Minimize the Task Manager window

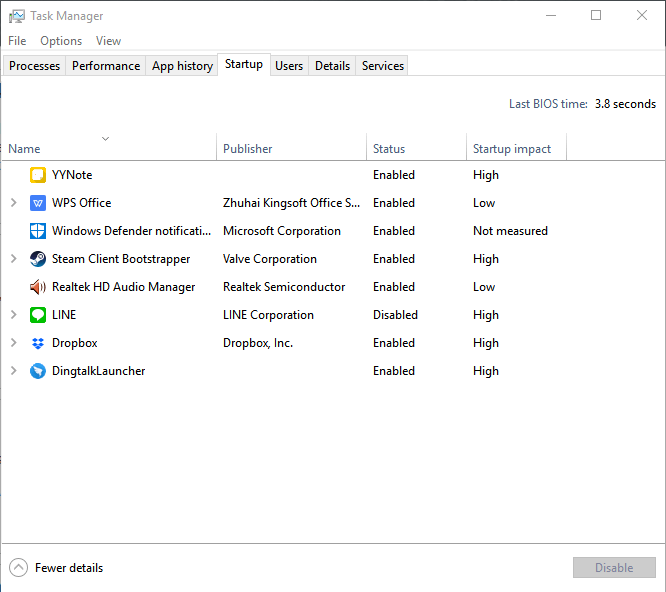tap(551, 16)
